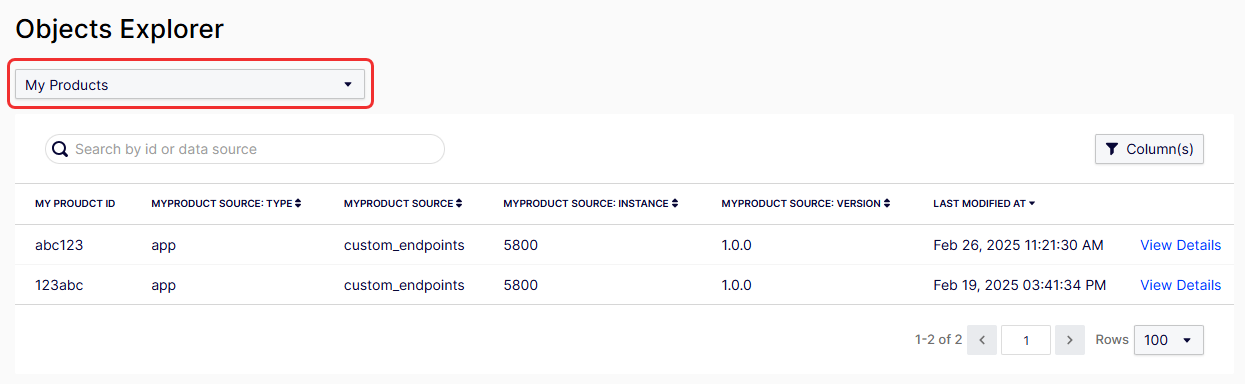View Details for 123abc row

tap(1180, 285)
